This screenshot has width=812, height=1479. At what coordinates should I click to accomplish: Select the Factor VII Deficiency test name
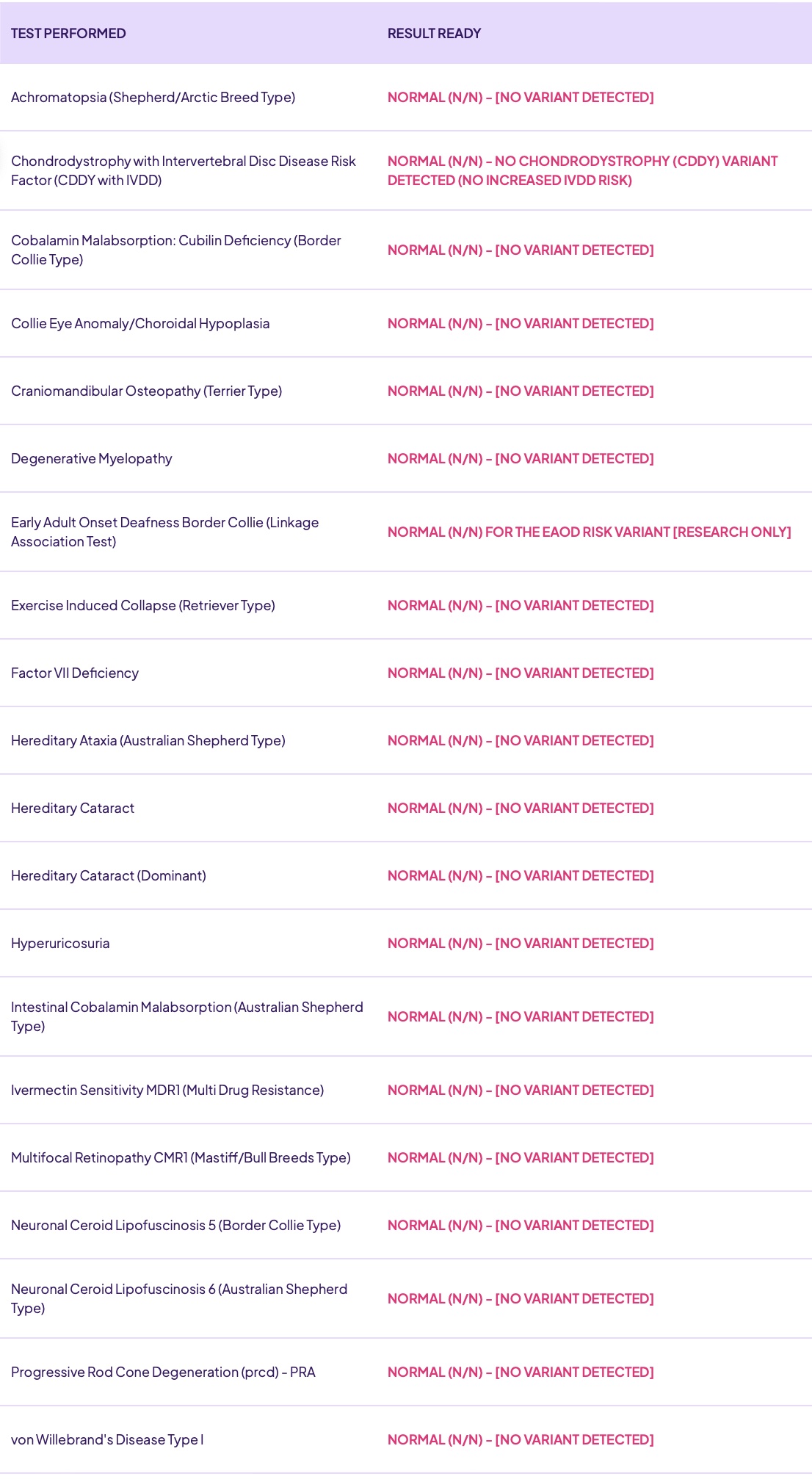(x=75, y=673)
